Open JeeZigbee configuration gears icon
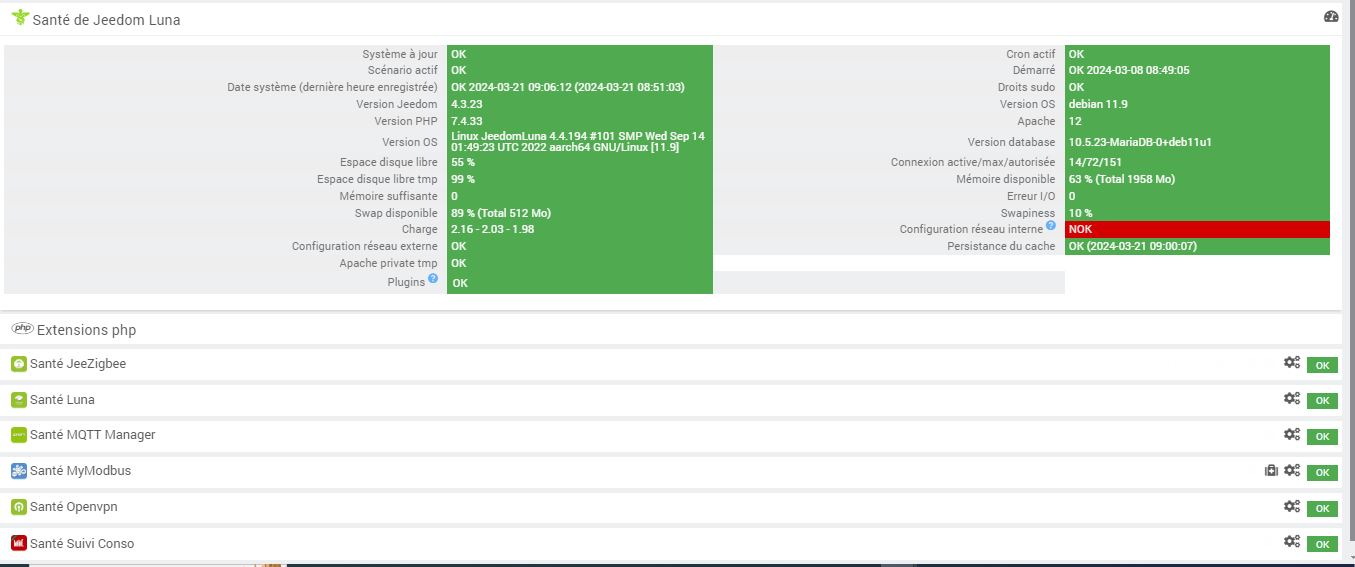Screen dimensions: 1355x567 [1292, 363]
